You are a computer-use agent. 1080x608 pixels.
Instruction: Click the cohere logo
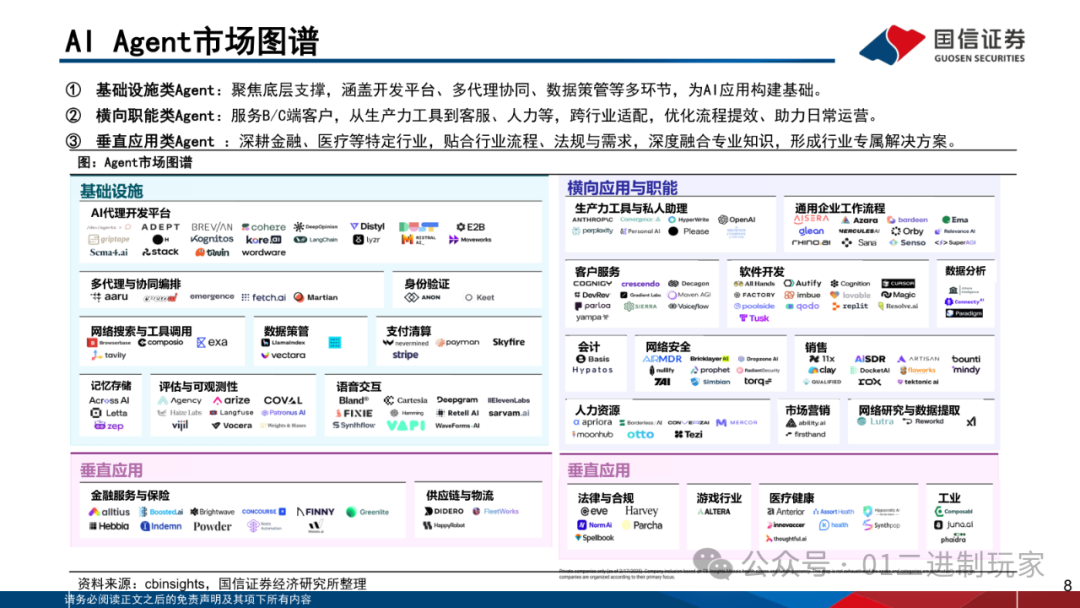(x=264, y=227)
